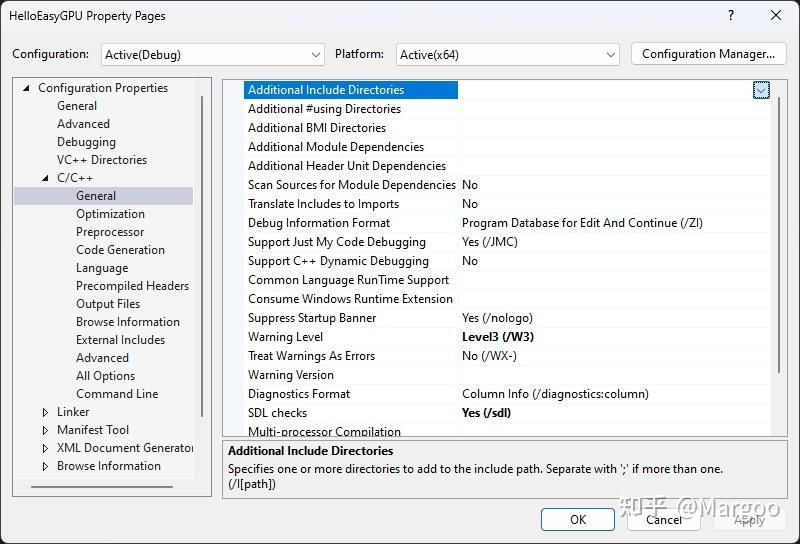Select Treat Warnings As Errors property
The width and height of the screenshot is (800, 544).
coord(311,356)
